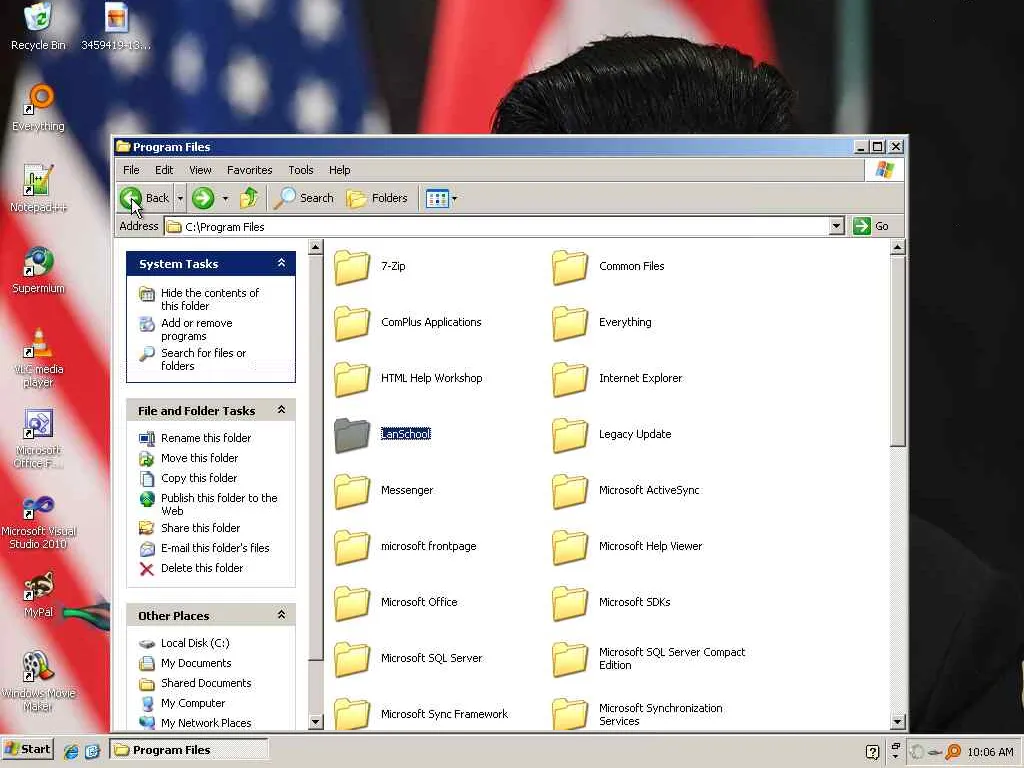Screen dimensions: 1024x768
Task: Open the Forward history dropdown arrow
Action: (x=225, y=198)
